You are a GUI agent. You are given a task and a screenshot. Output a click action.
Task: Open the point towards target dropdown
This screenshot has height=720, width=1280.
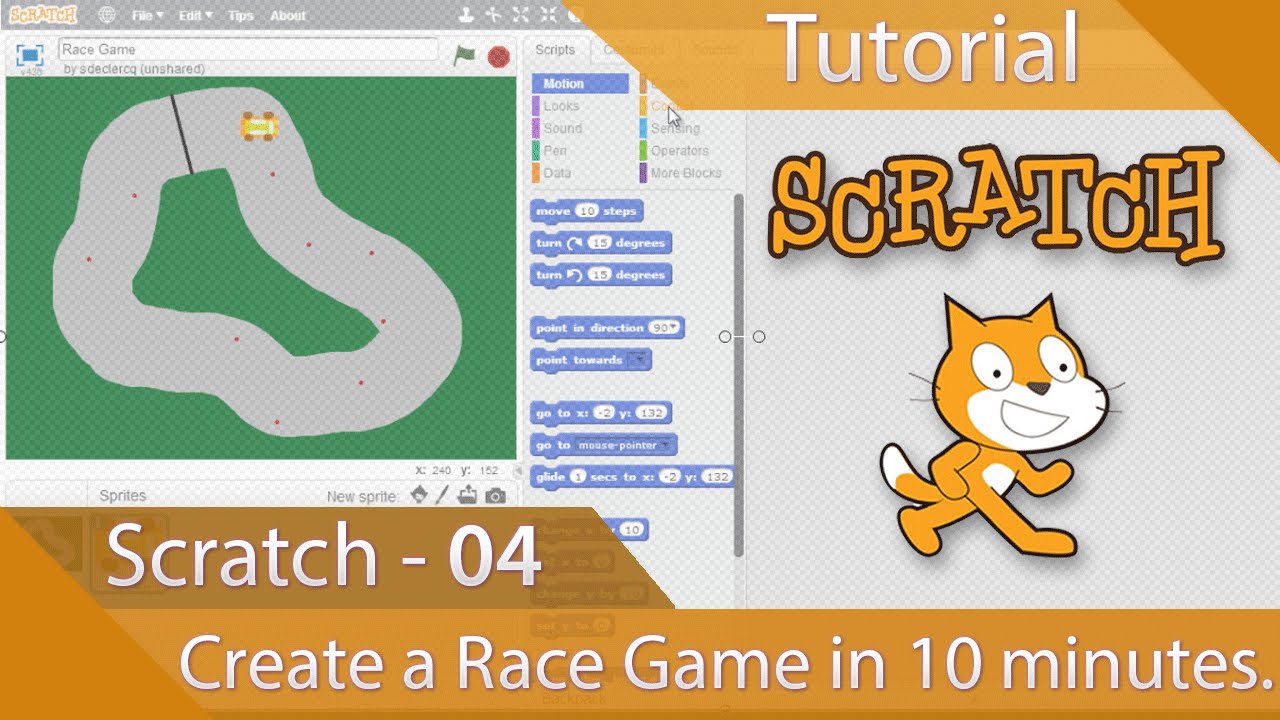[640, 360]
